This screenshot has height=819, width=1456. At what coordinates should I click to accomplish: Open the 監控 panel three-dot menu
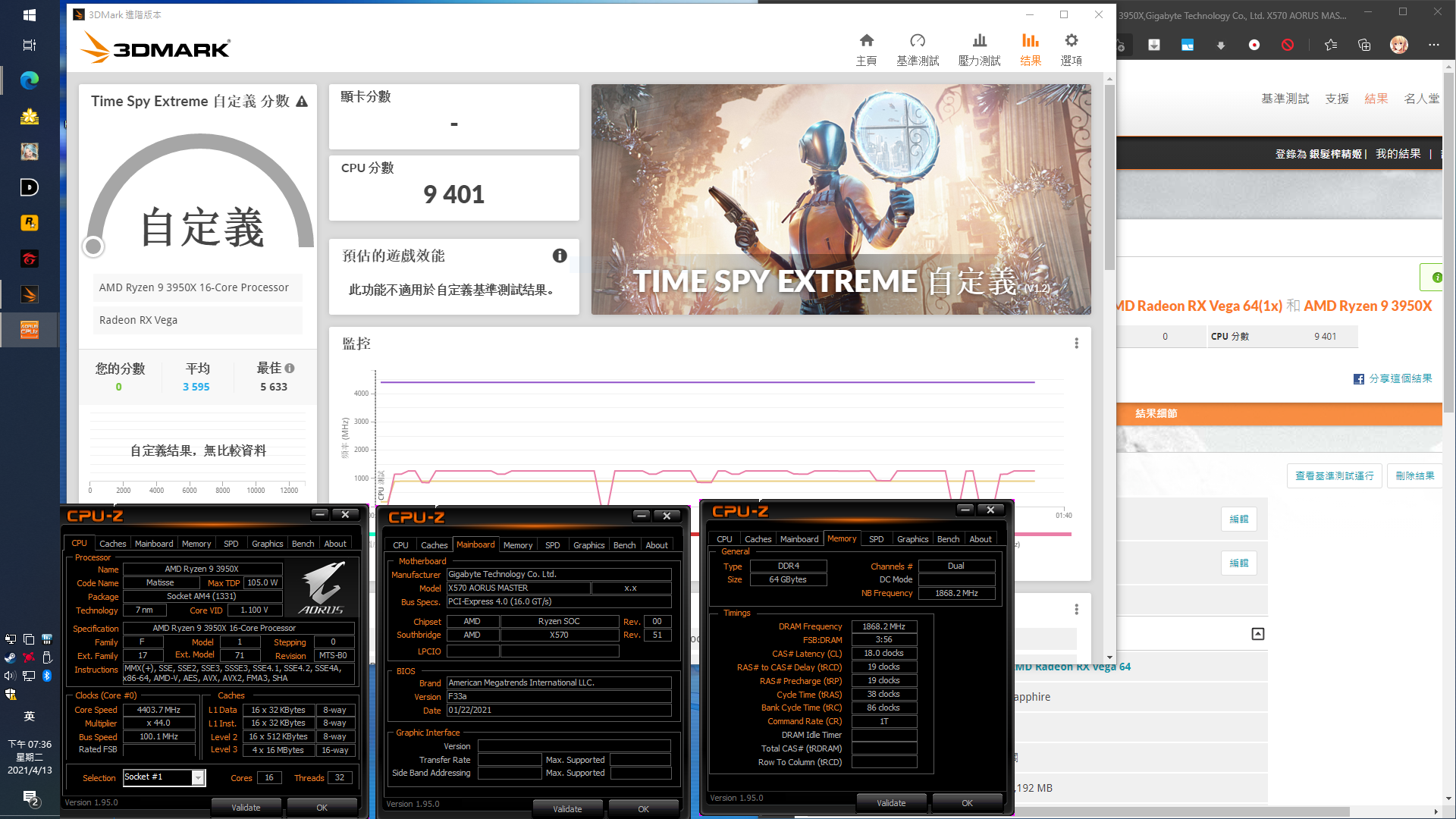(x=1076, y=344)
